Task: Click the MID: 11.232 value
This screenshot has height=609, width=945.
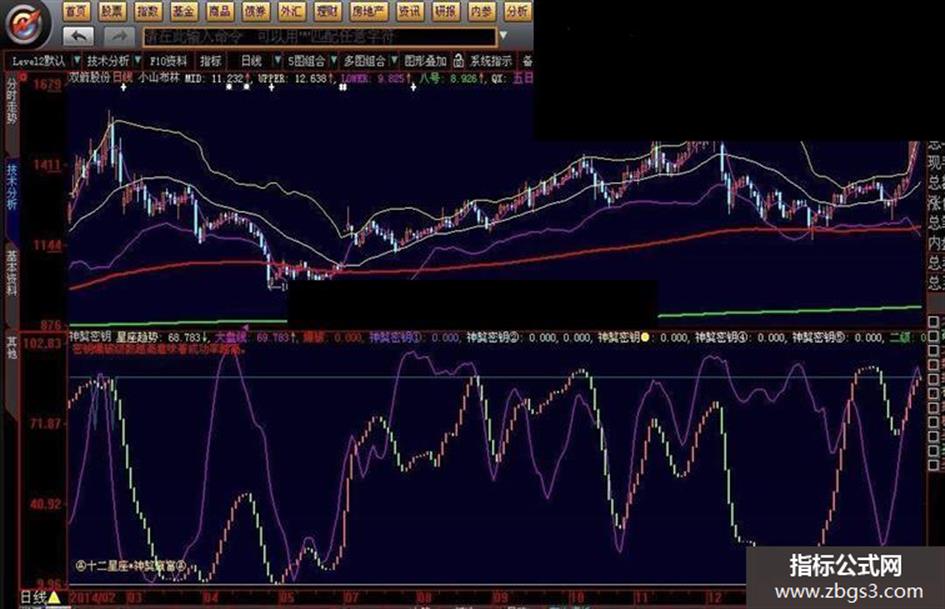Action: 216,78
